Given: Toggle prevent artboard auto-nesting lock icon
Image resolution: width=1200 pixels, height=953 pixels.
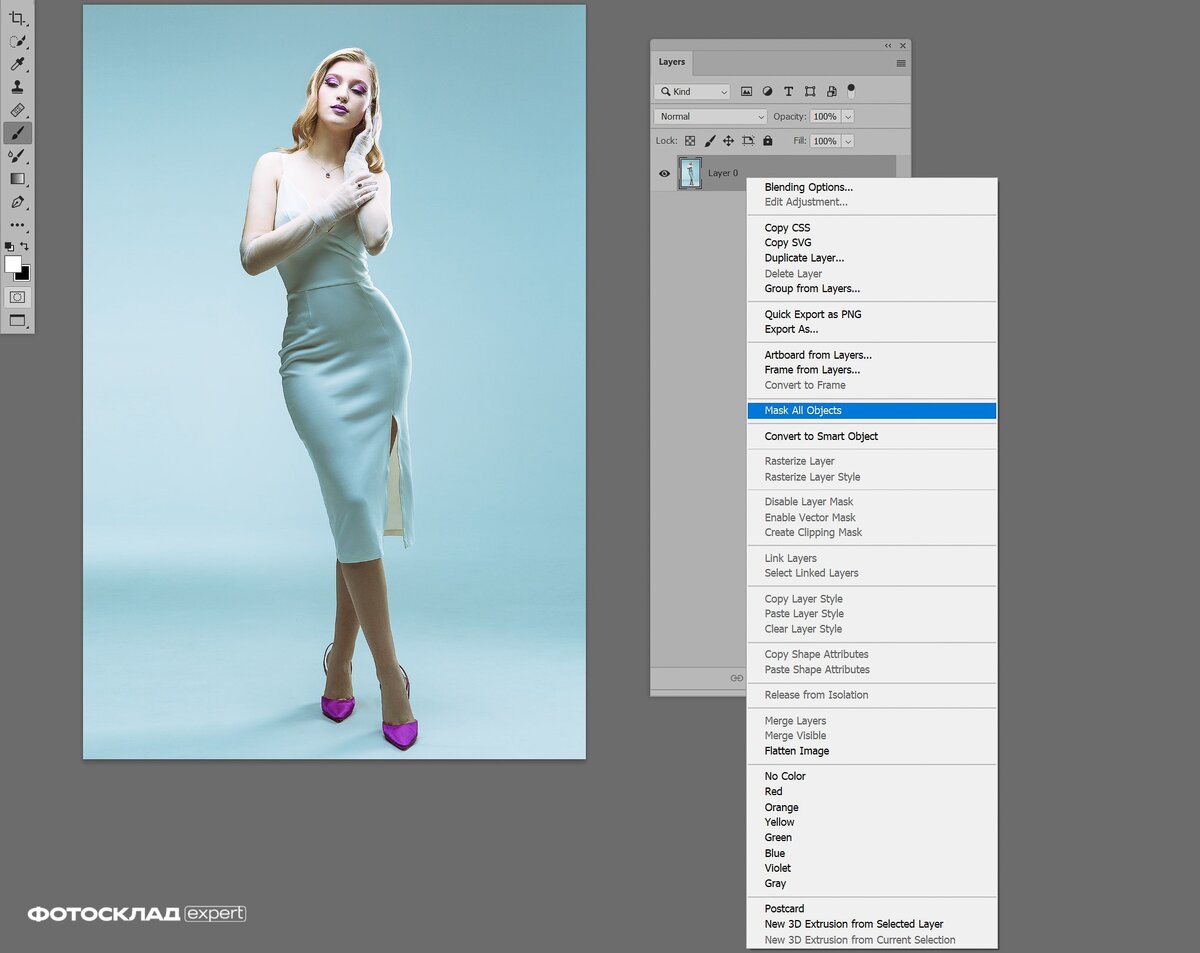Looking at the screenshot, I should click(x=748, y=141).
